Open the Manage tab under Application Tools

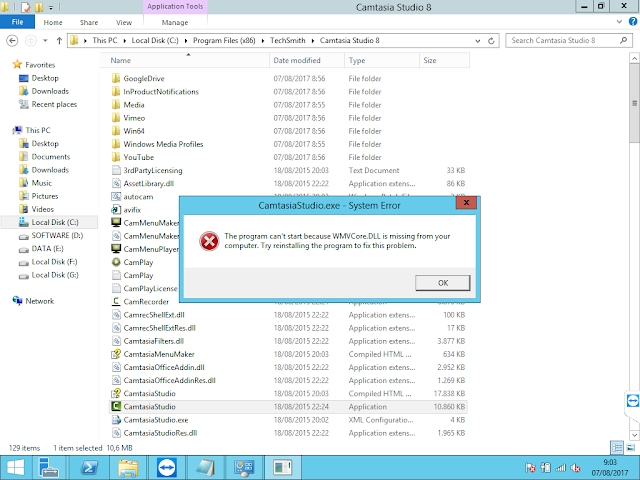[x=175, y=22]
